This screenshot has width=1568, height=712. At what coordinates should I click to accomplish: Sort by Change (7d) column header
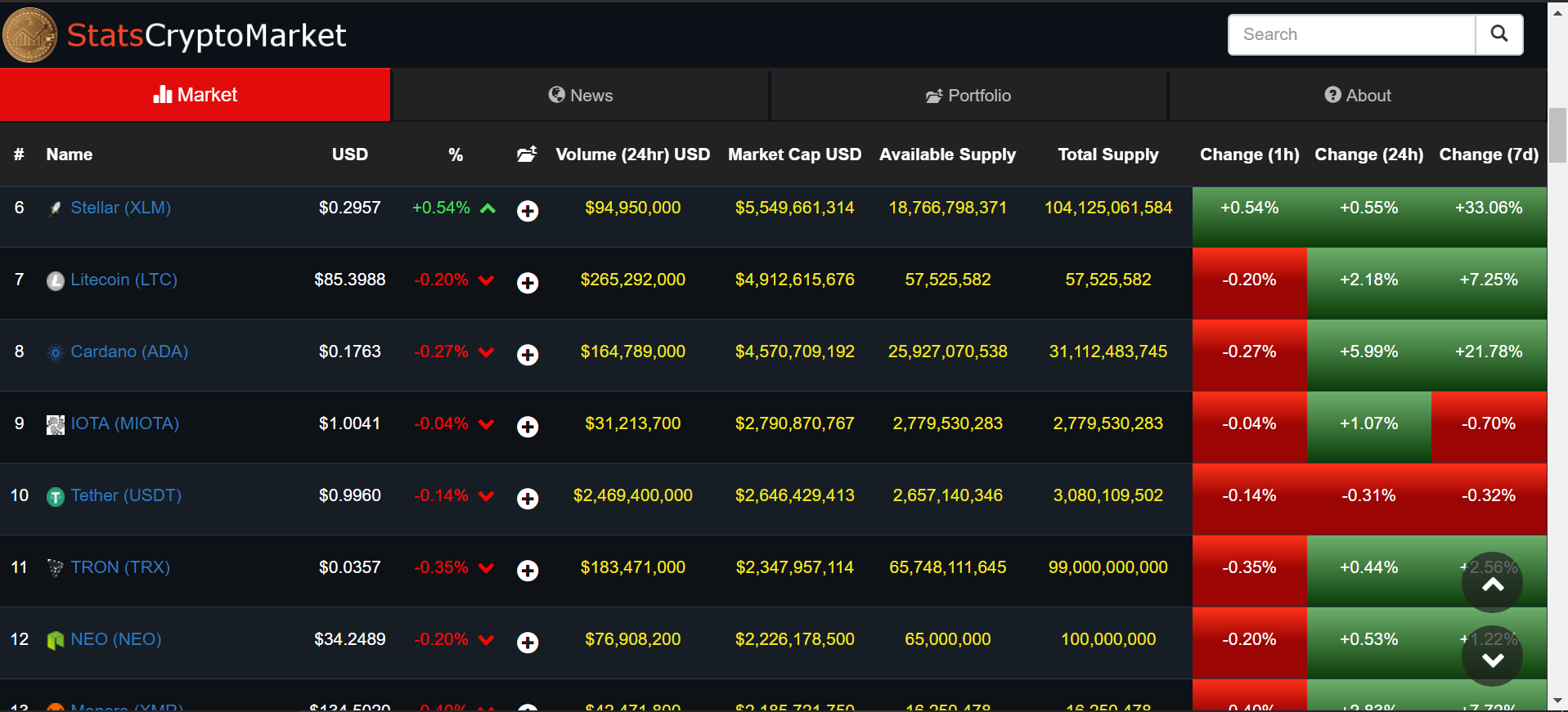[1489, 154]
